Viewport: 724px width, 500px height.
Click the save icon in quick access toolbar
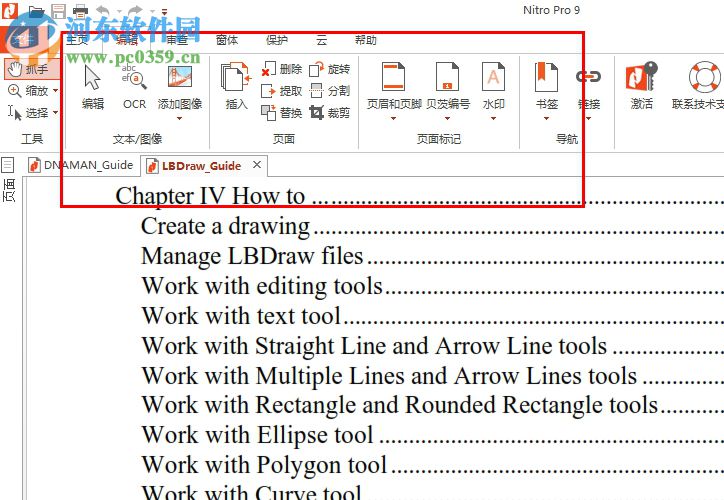click(59, 11)
